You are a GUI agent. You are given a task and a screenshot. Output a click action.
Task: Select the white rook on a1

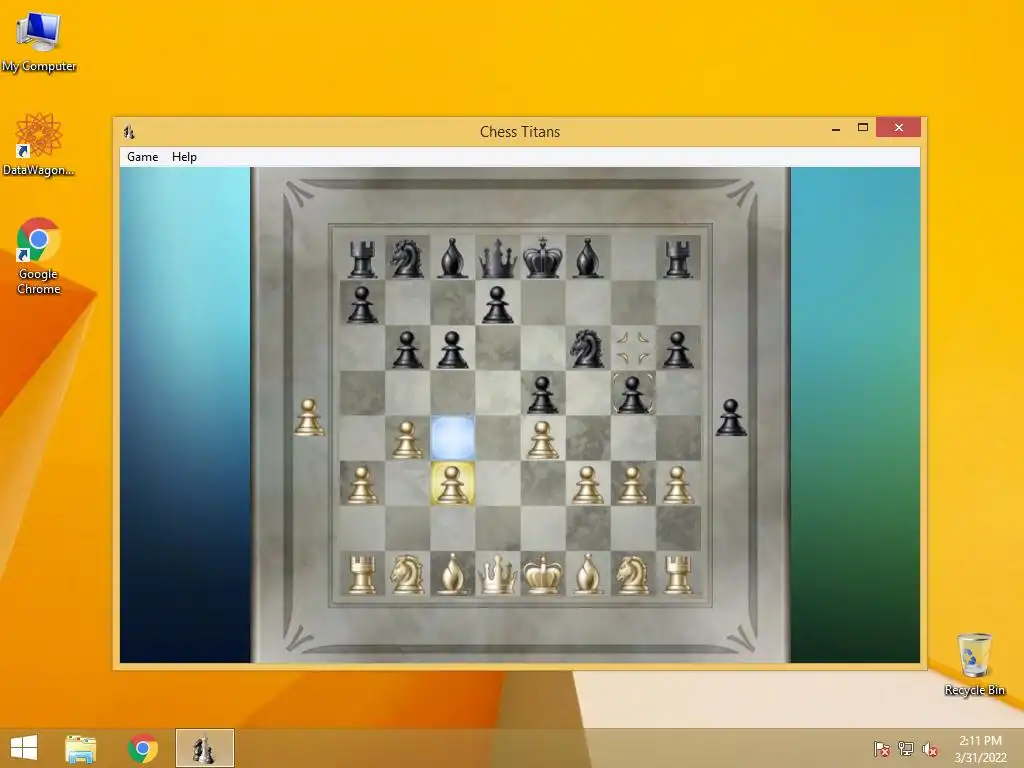pyautogui.click(x=362, y=575)
